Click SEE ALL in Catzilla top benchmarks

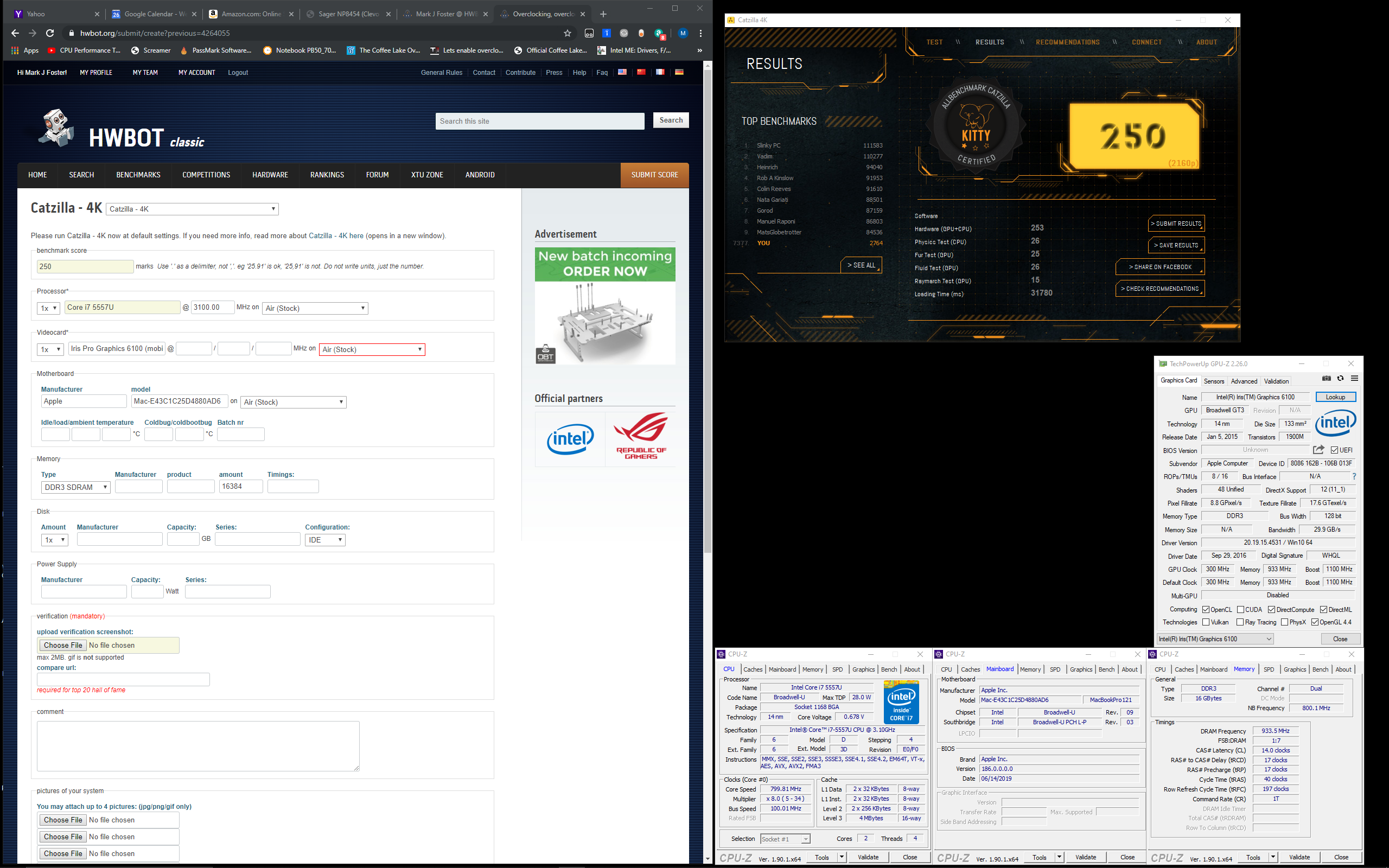point(861,265)
